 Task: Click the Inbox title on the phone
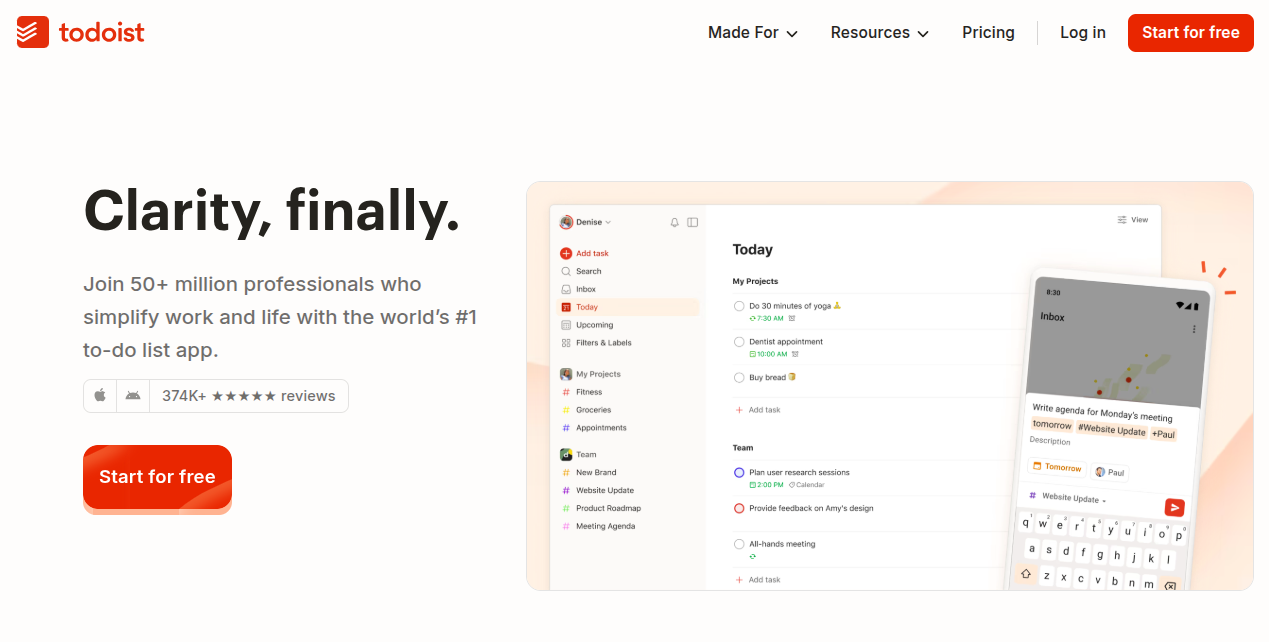1052,317
